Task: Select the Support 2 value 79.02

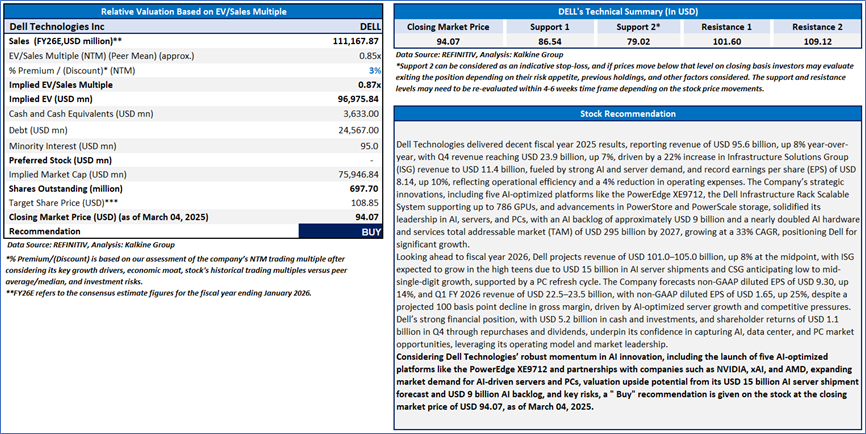Action: tap(638, 41)
